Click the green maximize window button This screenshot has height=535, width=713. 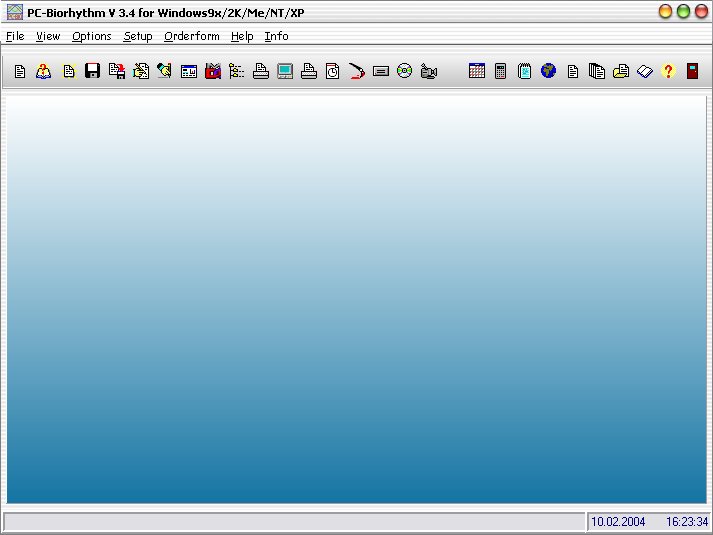coord(683,11)
